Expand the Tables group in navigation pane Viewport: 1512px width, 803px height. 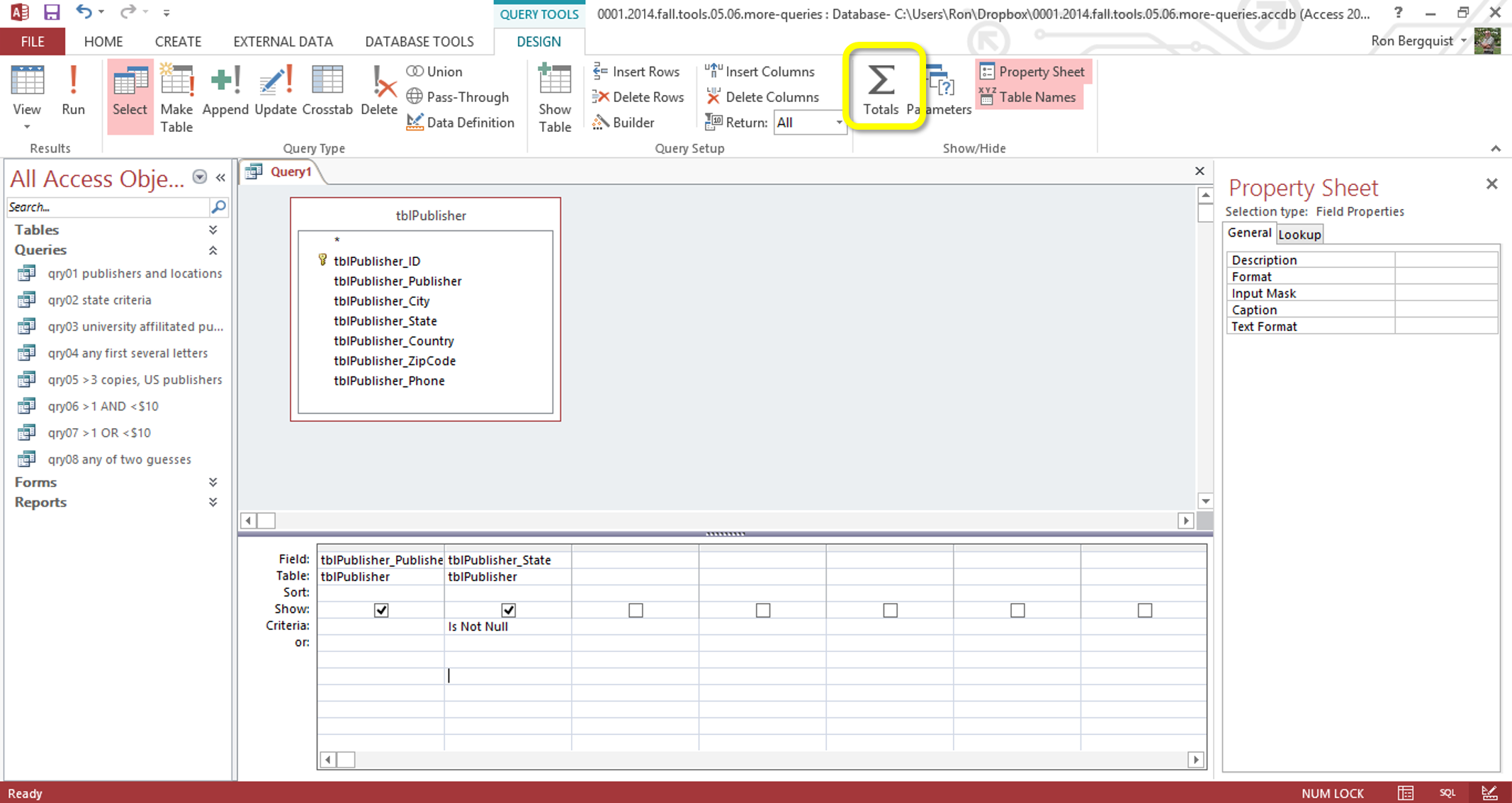[213, 230]
